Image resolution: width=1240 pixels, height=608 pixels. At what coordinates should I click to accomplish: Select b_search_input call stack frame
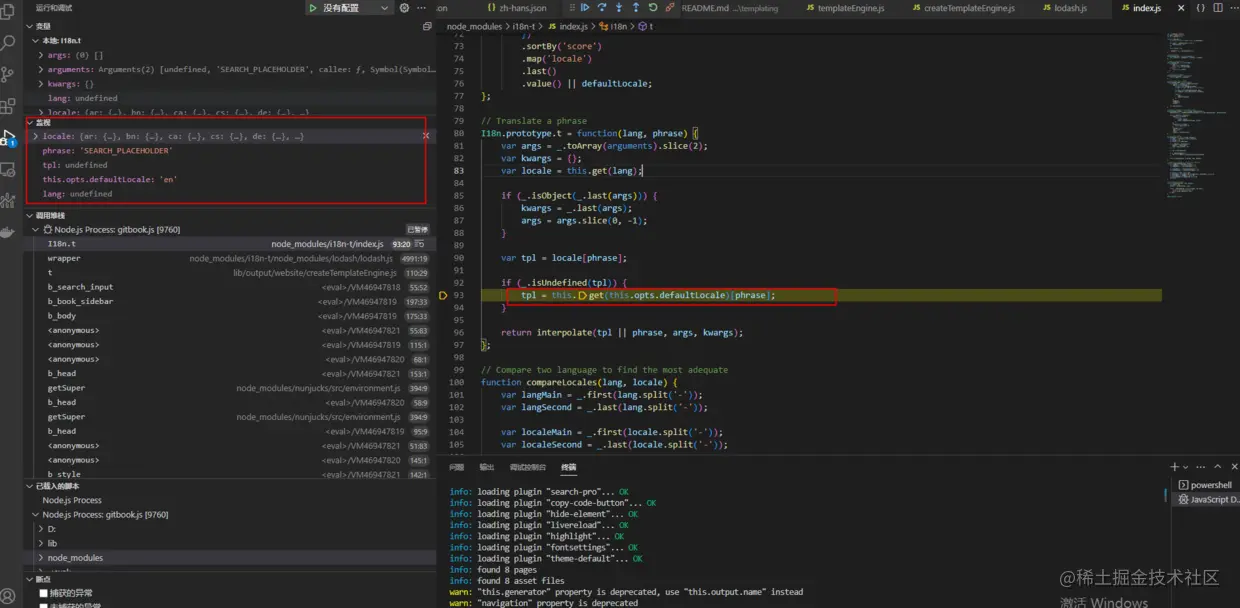[80, 287]
